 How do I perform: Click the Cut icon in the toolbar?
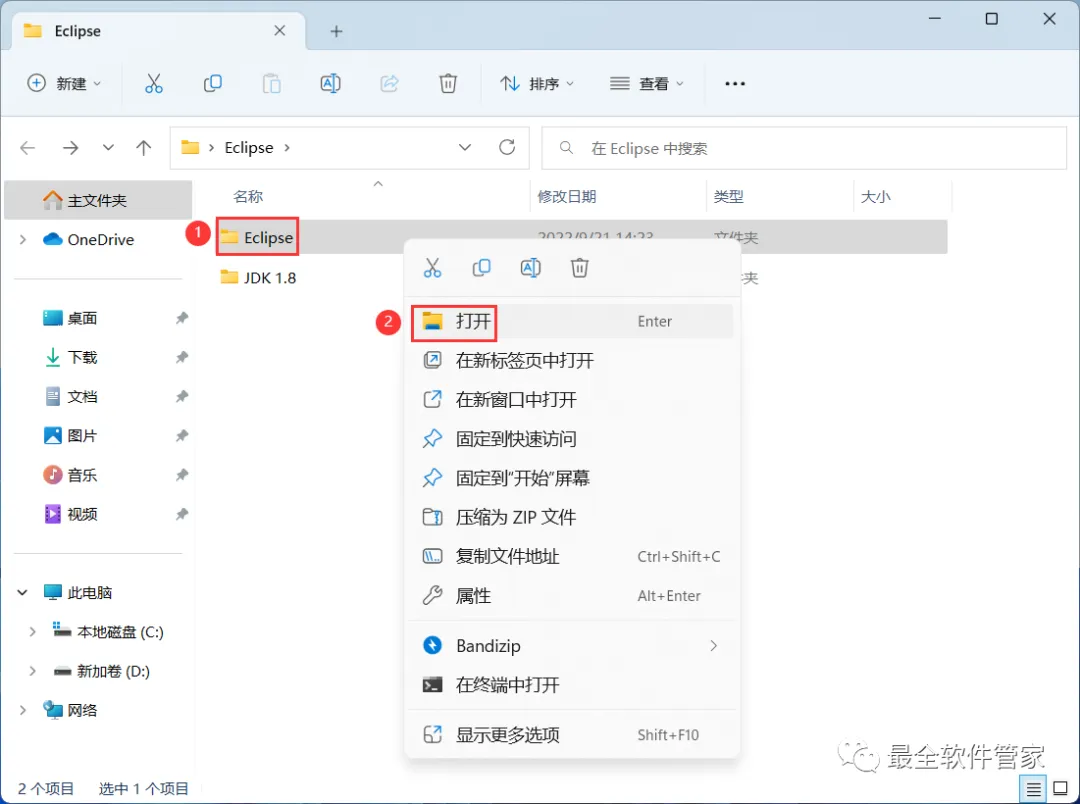tap(154, 83)
